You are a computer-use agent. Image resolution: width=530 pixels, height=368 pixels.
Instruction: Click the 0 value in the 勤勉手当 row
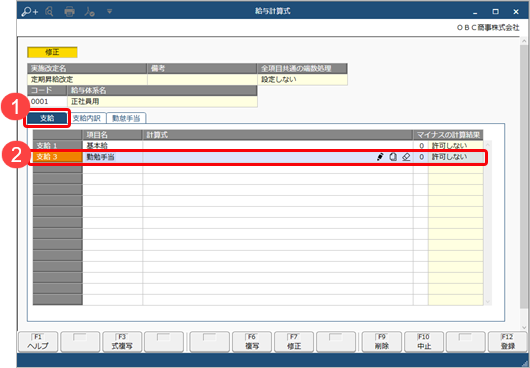[x=421, y=157]
